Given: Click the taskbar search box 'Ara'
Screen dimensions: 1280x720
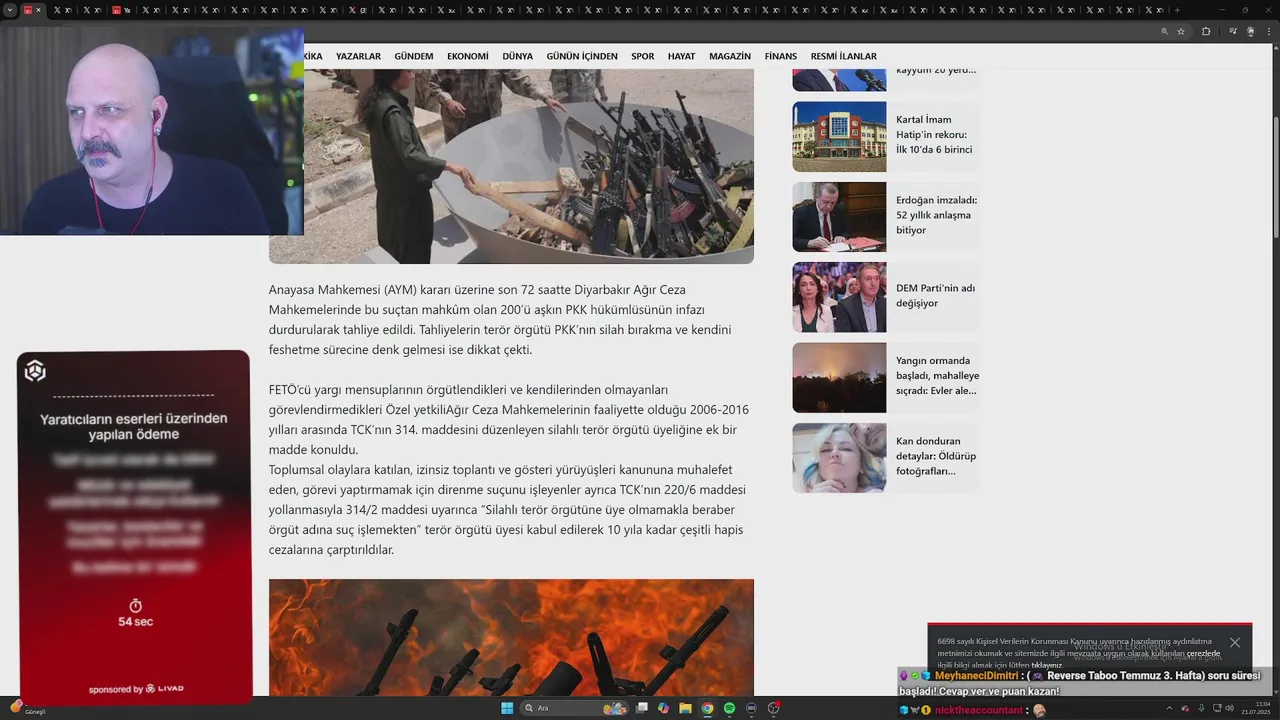Looking at the screenshot, I should tap(574, 708).
